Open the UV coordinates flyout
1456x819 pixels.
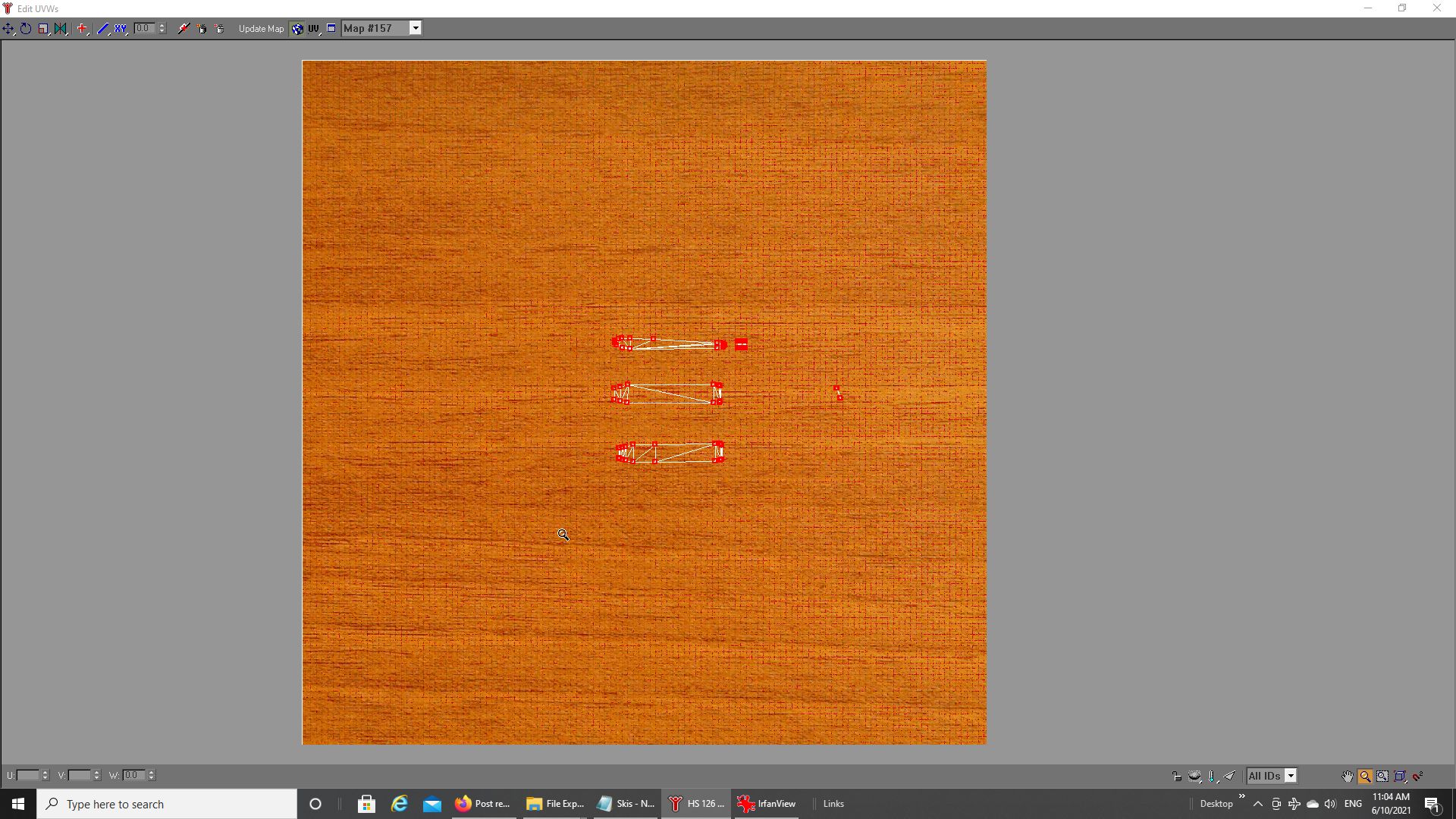[314, 29]
